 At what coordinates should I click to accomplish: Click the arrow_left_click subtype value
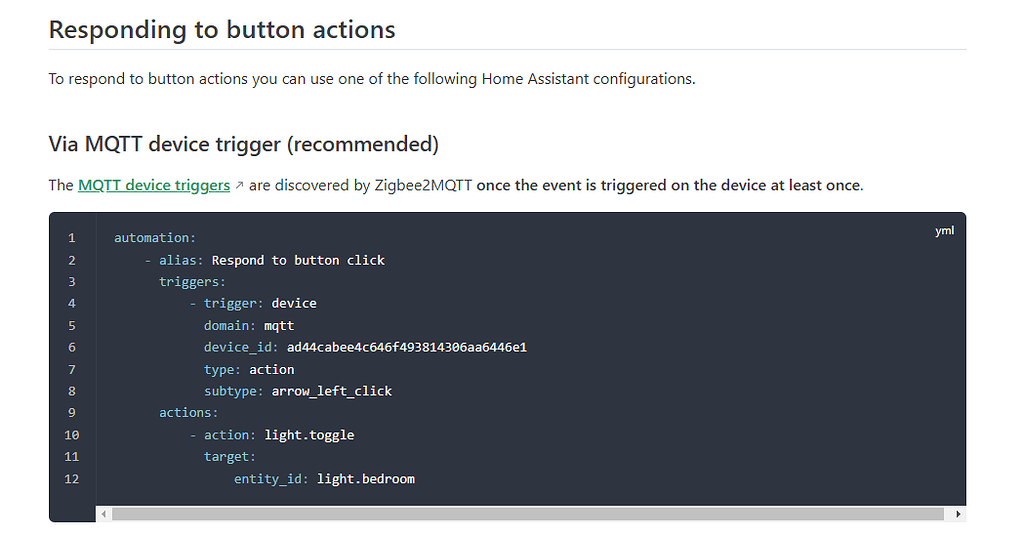point(332,391)
